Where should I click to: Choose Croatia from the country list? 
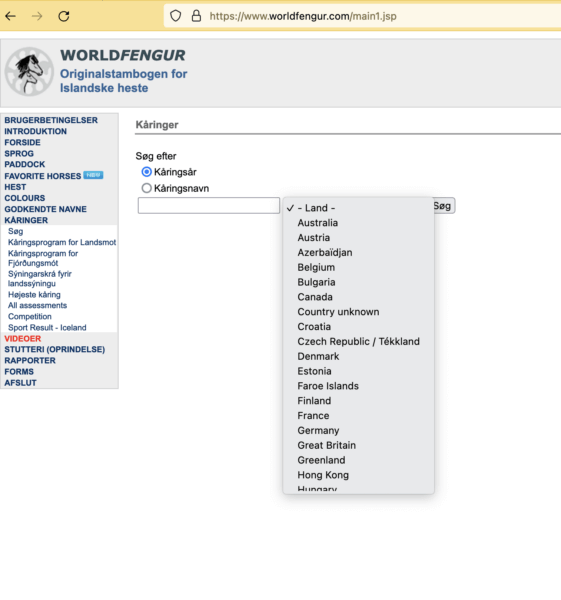tap(359, 327)
